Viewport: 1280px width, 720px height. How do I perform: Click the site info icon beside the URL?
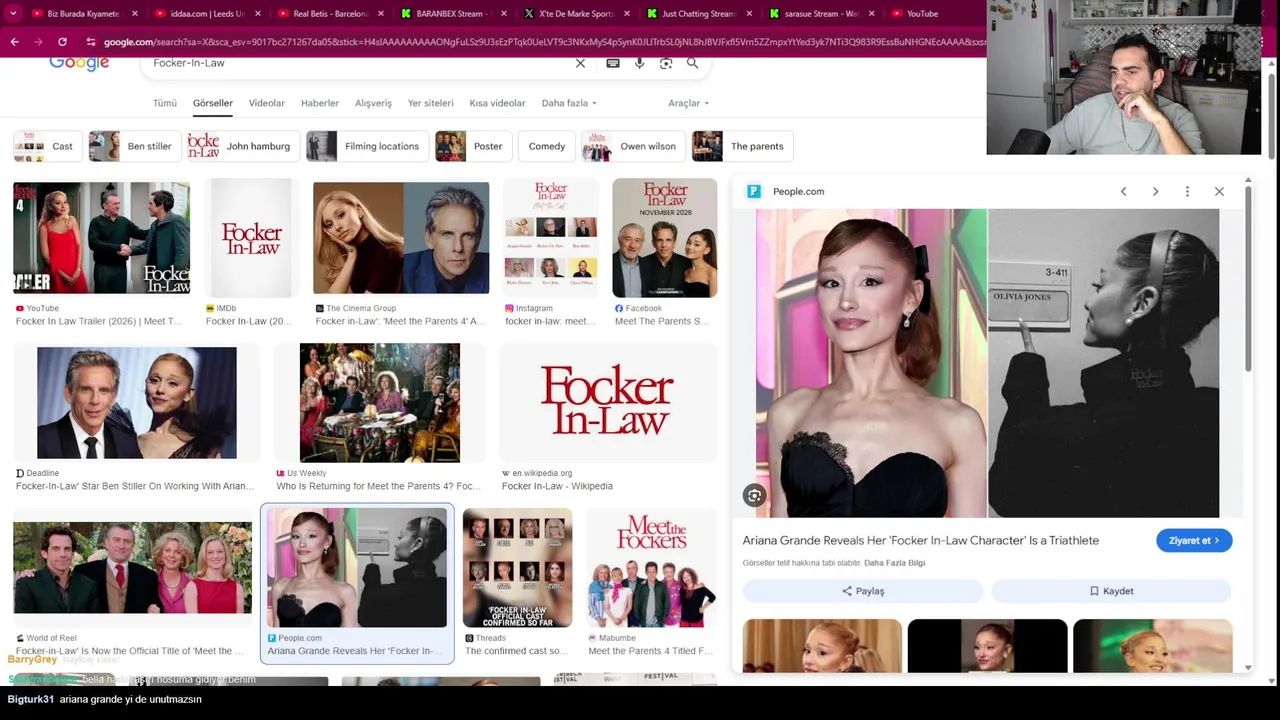(91, 42)
